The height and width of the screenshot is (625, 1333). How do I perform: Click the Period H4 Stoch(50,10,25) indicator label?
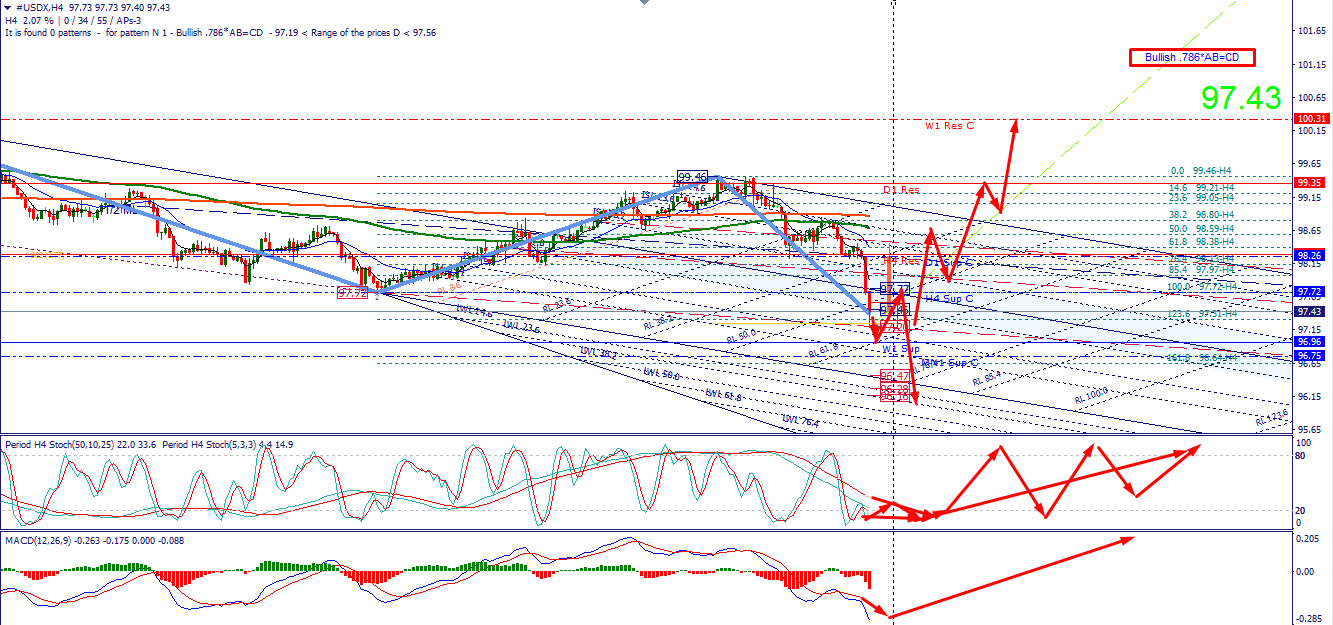coord(80,444)
